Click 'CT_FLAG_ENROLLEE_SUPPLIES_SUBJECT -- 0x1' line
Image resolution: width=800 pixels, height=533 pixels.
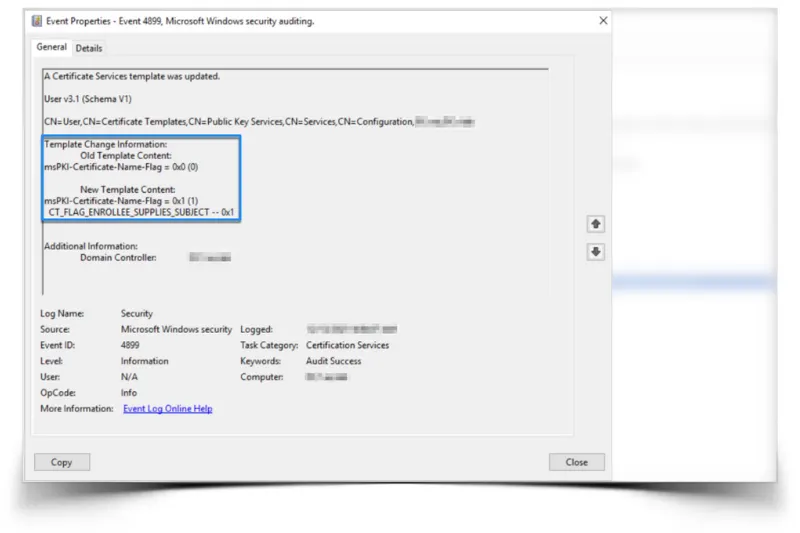141,212
